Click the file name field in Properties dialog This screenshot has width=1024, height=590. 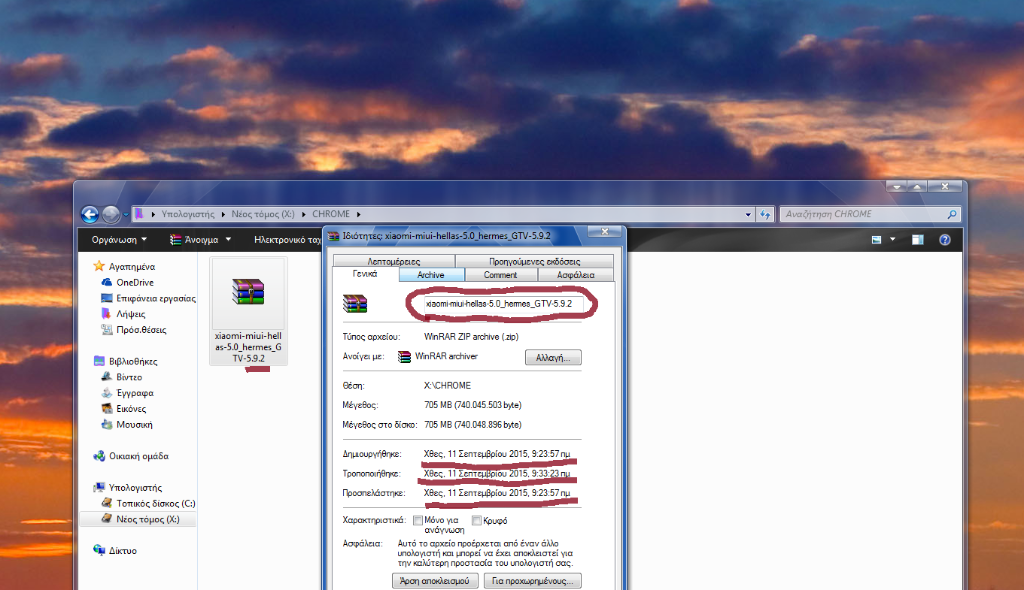tap(503, 304)
